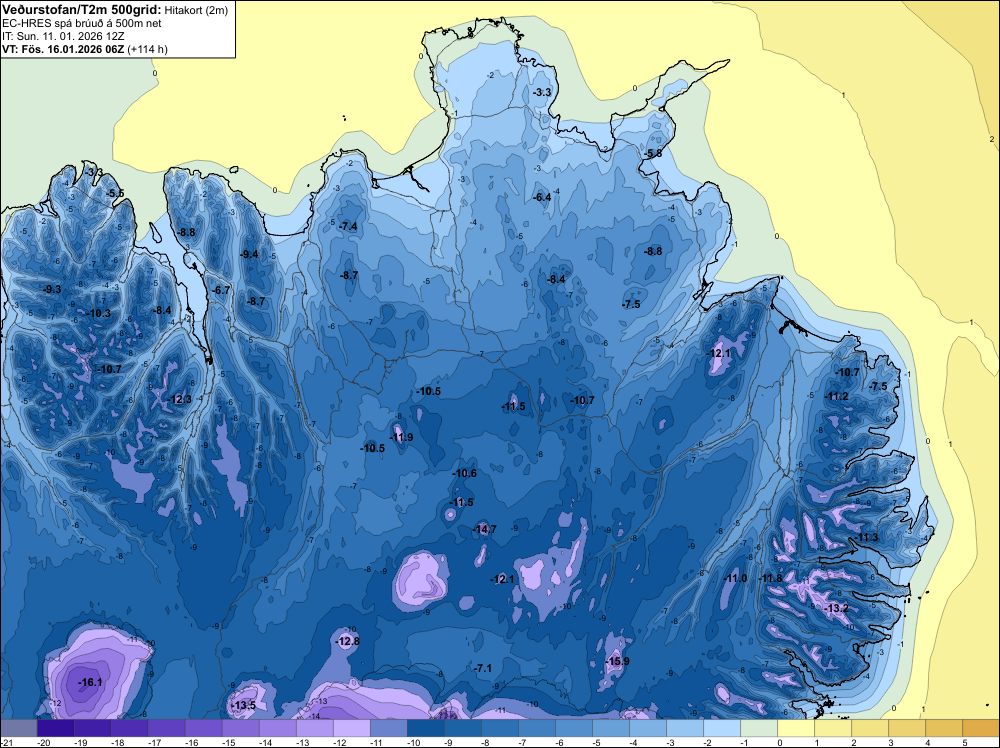Image resolution: width=1000 pixels, height=748 pixels.
Task: Click the -6.7 temperature value
Action: (221, 290)
